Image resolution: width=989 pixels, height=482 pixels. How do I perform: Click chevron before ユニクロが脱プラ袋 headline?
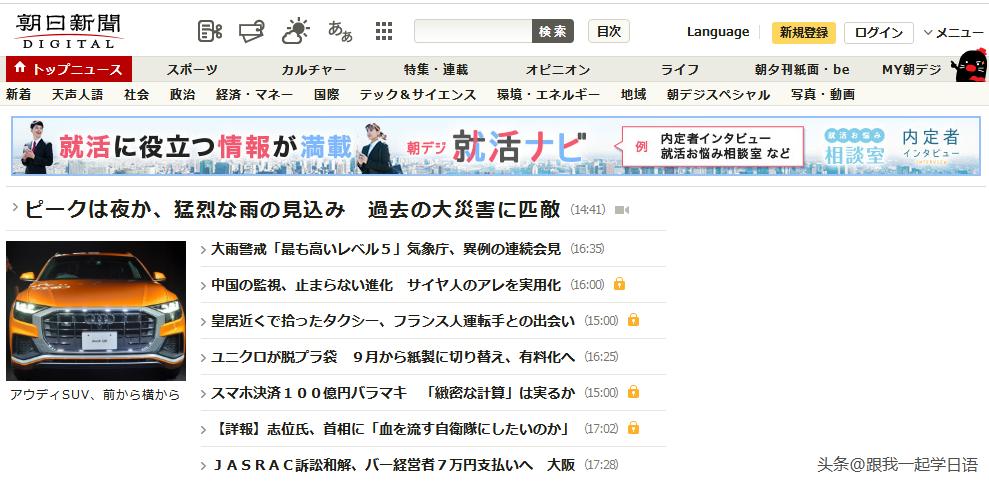click(203, 358)
